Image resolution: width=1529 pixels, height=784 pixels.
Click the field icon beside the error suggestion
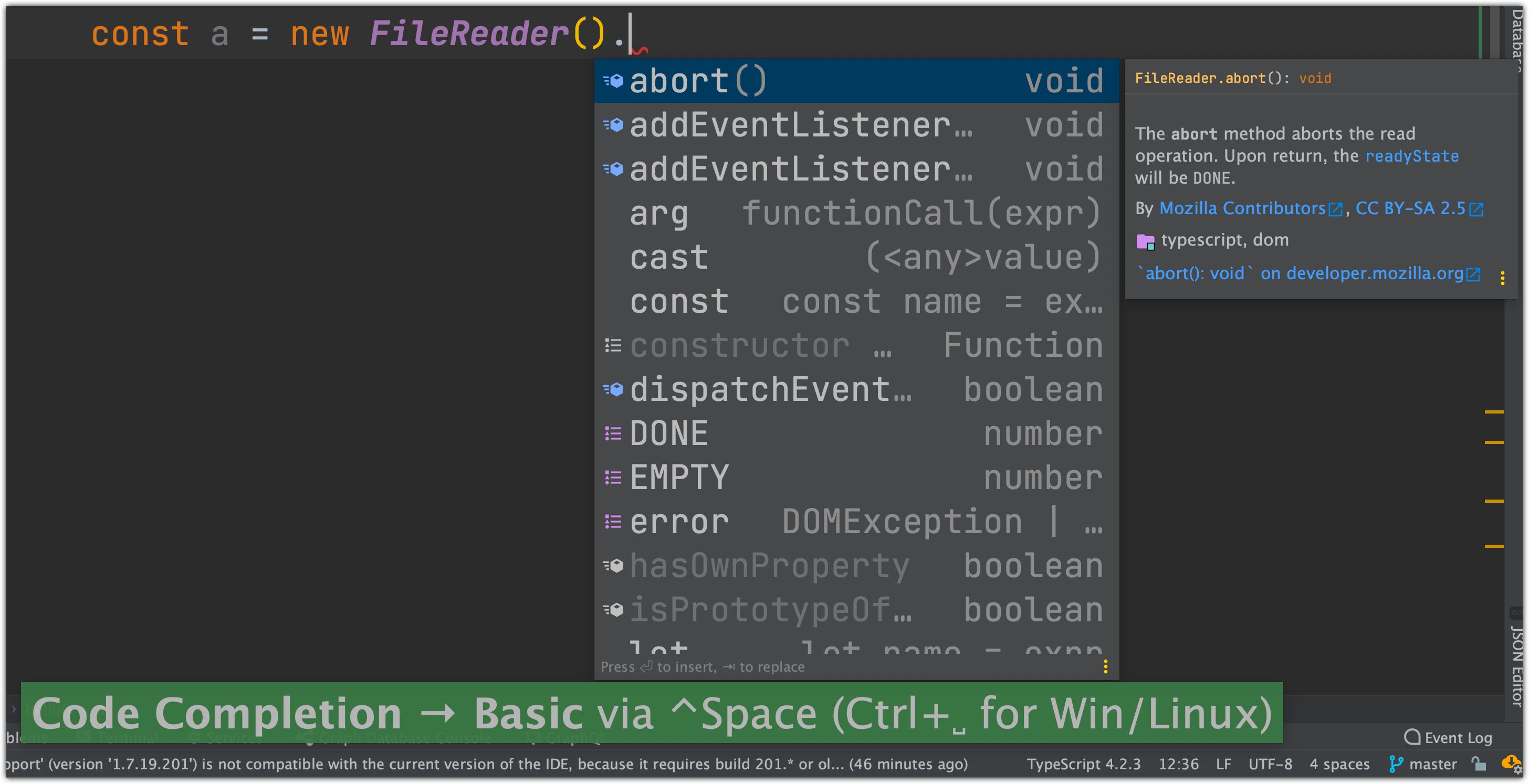[x=613, y=522]
